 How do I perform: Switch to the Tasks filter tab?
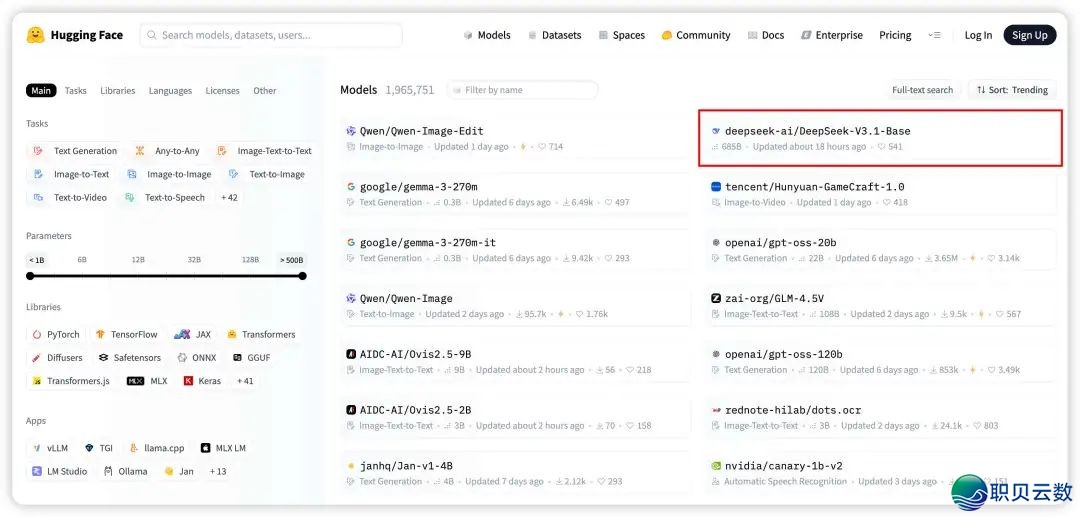coord(76,91)
